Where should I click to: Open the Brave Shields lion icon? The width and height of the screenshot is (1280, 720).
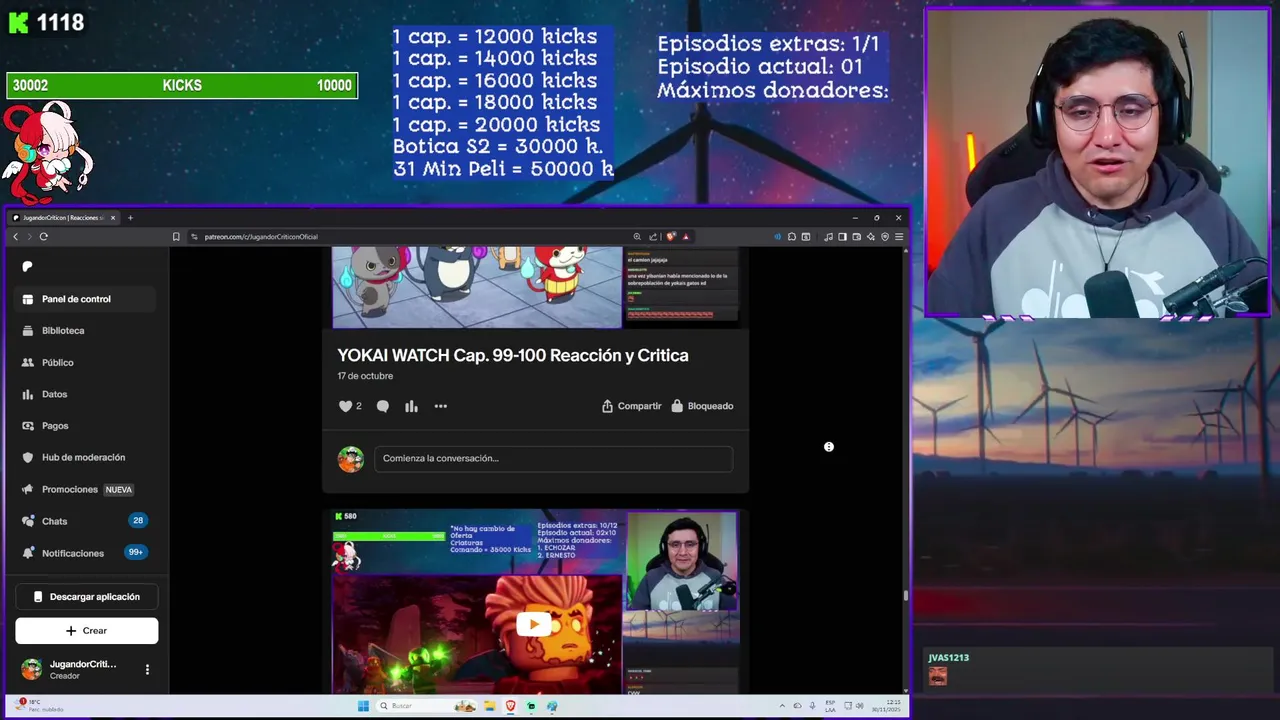click(x=671, y=237)
